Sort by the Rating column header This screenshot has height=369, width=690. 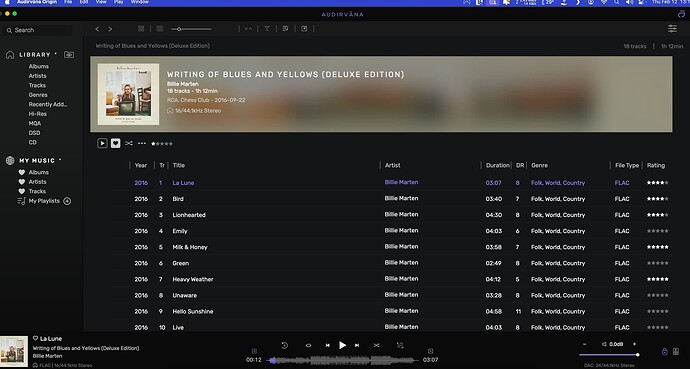tap(656, 165)
